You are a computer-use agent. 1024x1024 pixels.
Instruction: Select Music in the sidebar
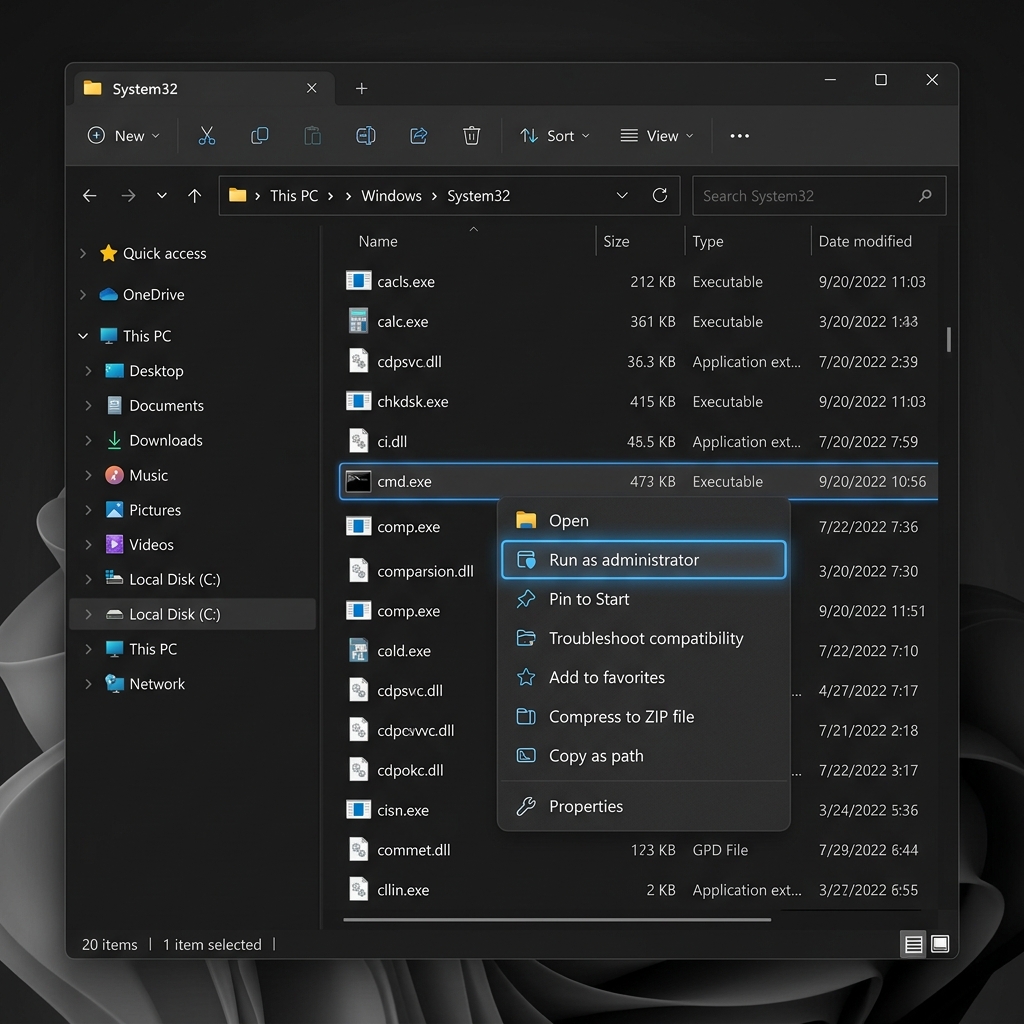[x=148, y=475]
